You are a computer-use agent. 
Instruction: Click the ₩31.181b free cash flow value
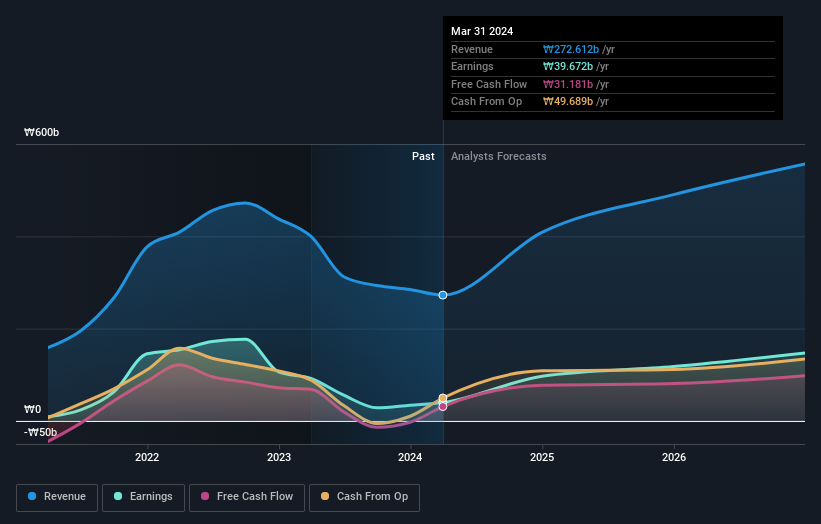coord(568,84)
